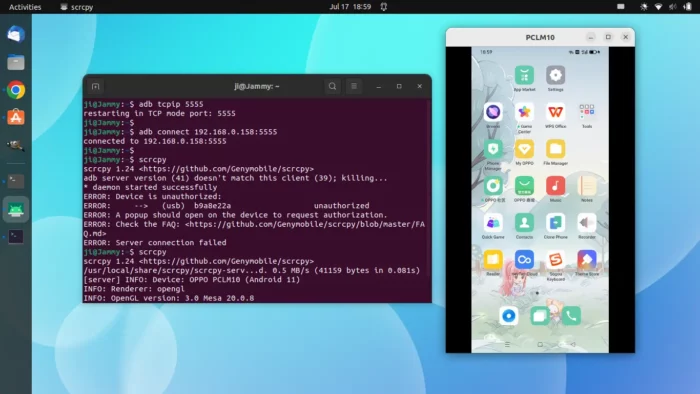700x394 pixels.
Task: Open File Manager on the phone
Action: point(555,149)
